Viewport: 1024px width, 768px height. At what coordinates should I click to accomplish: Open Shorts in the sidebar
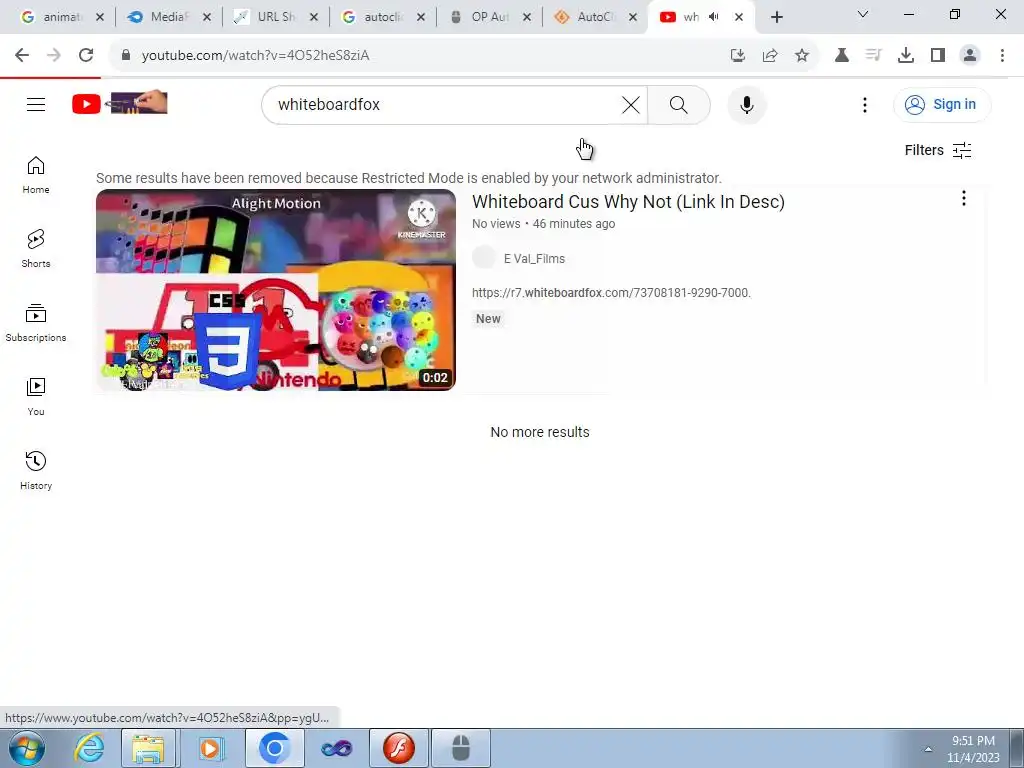36,249
